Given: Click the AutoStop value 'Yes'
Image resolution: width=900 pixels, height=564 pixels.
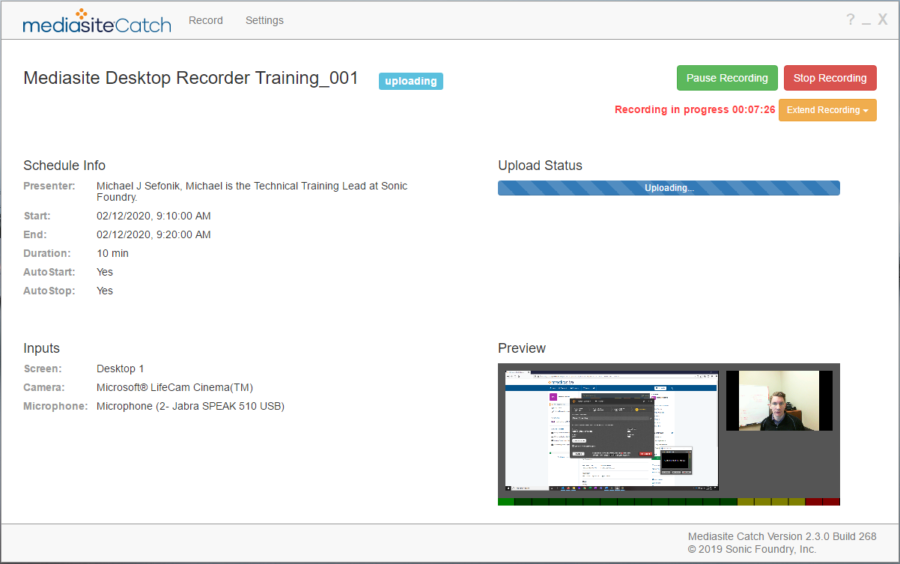Looking at the screenshot, I should pyautogui.click(x=104, y=291).
